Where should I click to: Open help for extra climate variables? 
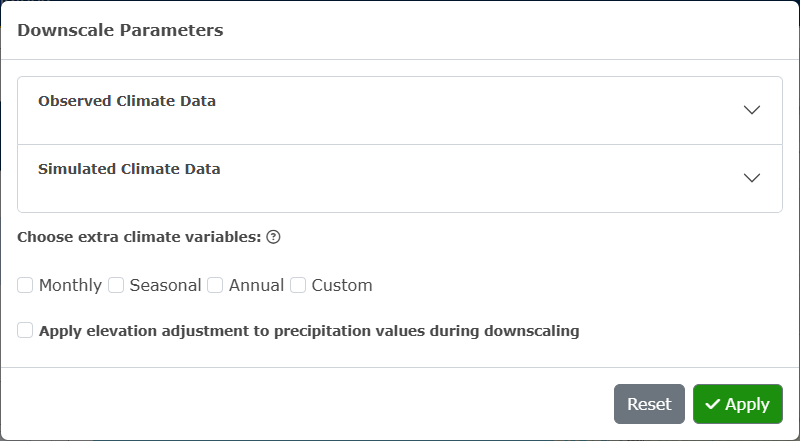273,237
